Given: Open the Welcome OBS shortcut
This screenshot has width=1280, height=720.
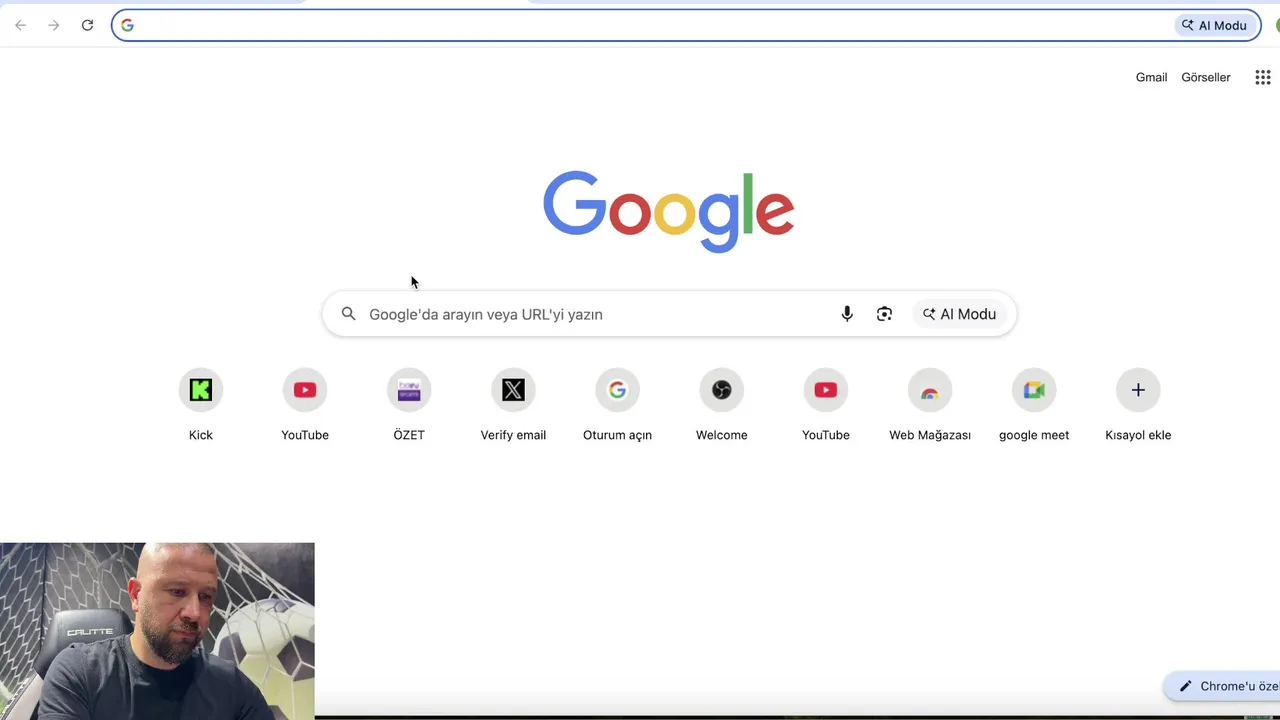Looking at the screenshot, I should (721, 405).
